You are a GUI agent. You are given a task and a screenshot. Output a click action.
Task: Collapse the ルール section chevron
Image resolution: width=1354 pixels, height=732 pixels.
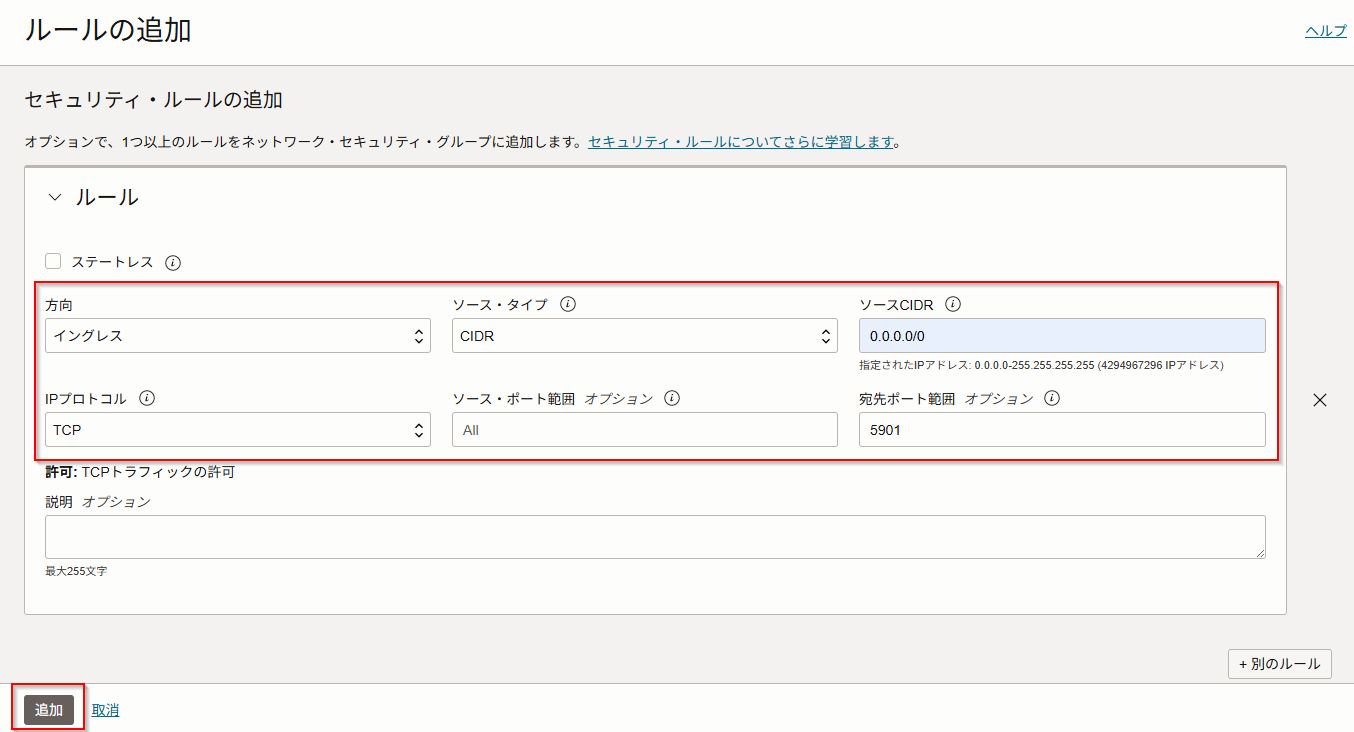[x=55, y=198]
